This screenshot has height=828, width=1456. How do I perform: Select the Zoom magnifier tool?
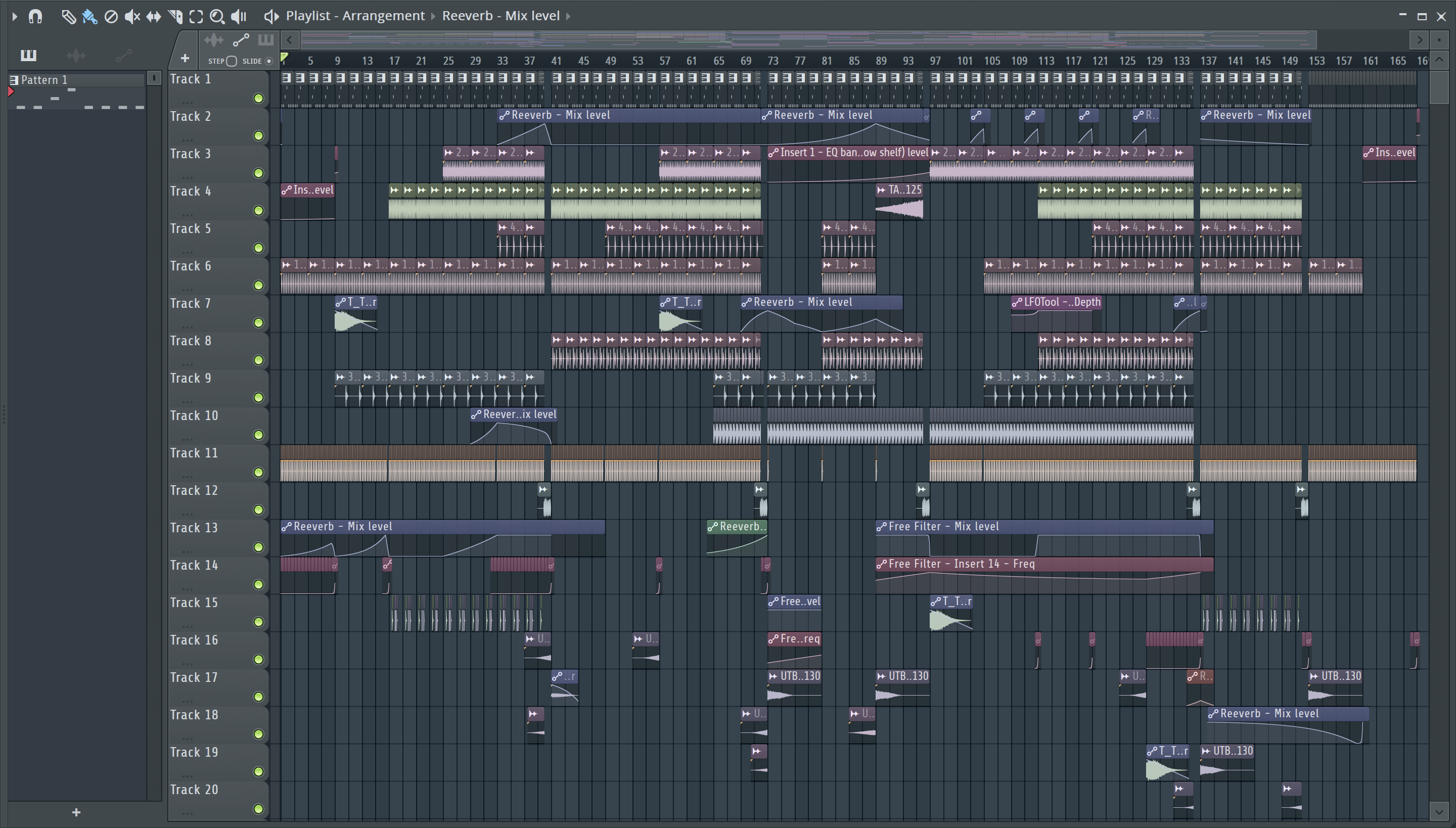click(x=217, y=17)
